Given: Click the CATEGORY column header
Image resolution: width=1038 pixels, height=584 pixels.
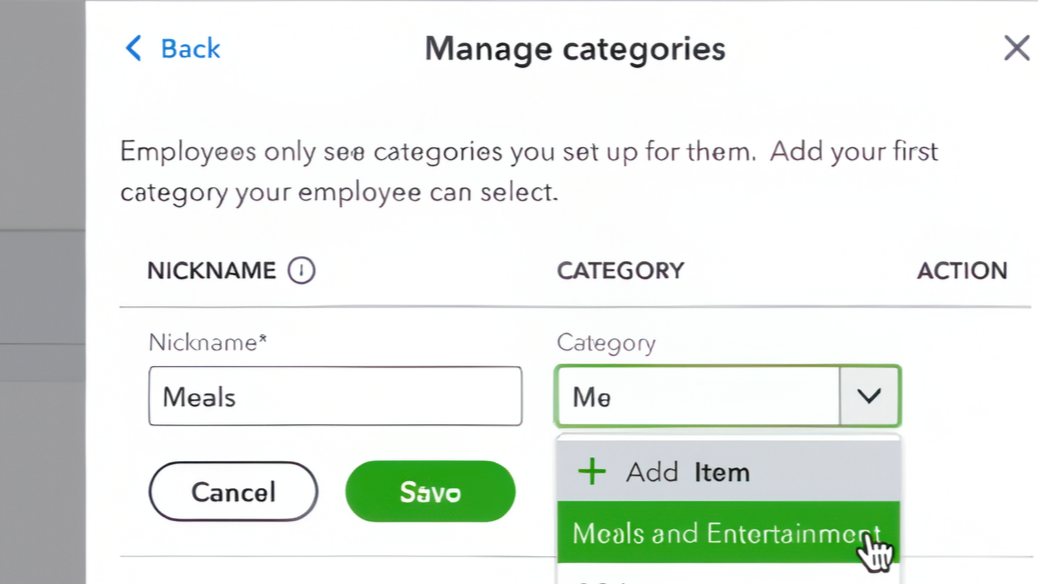Looking at the screenshot, I should (x=620, y=271).
